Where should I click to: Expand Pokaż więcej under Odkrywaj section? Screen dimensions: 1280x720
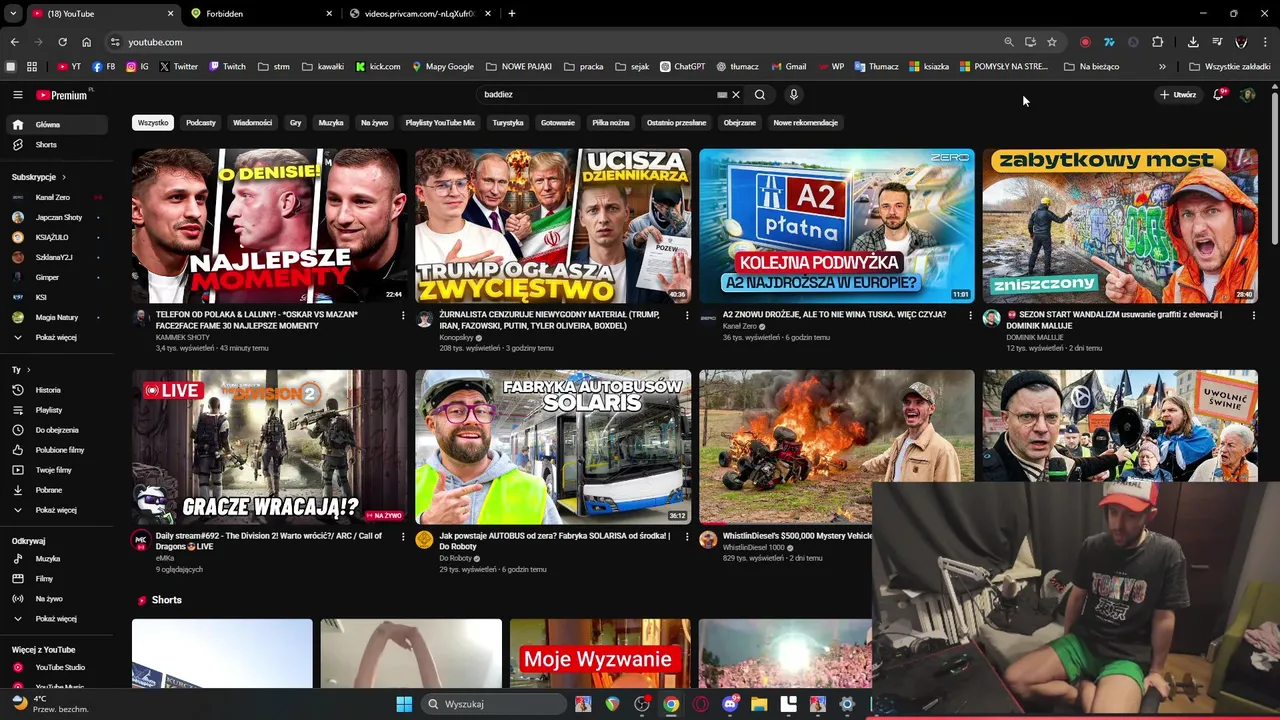56,619
